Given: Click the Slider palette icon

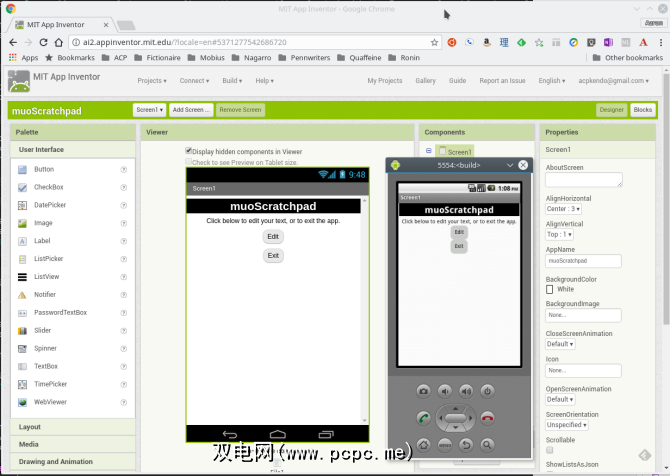Looking at the screenshot, I should tap(22, 331).
